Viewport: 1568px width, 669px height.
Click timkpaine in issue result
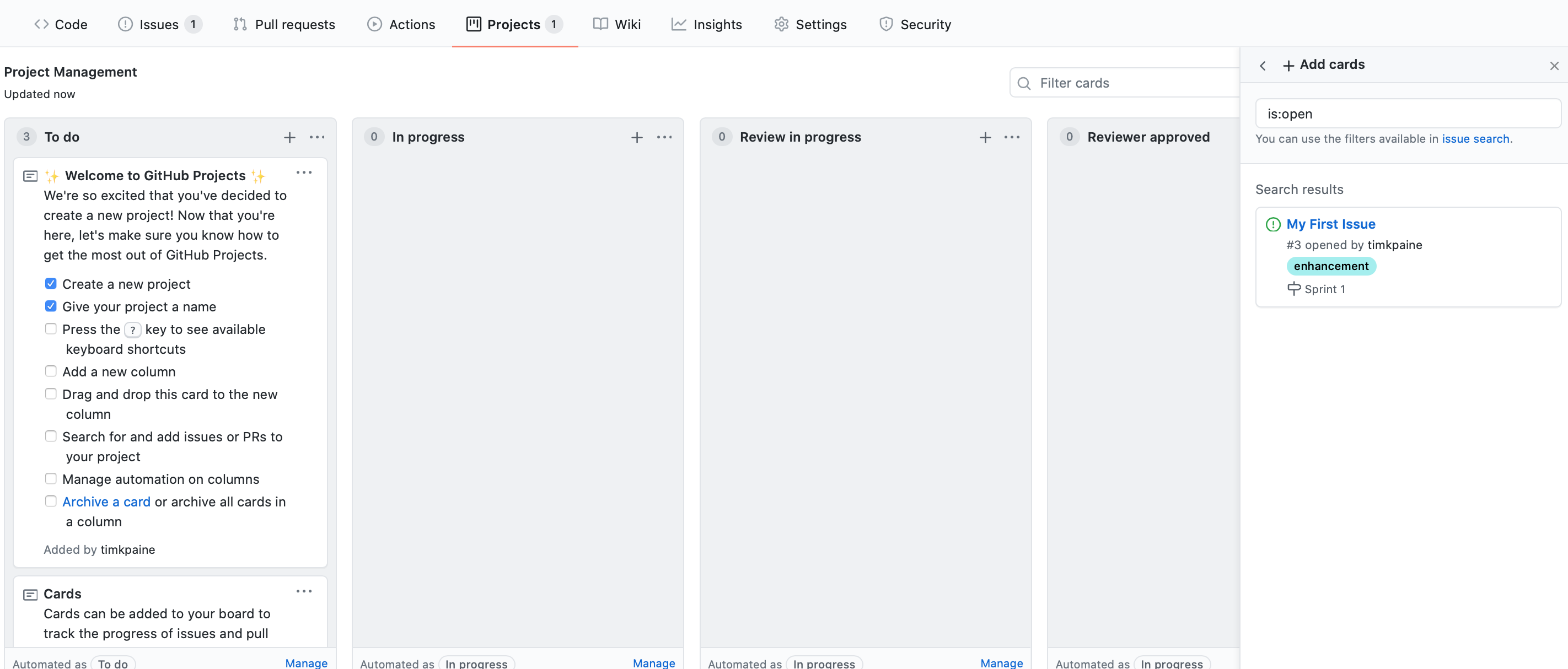[1394, 245]
